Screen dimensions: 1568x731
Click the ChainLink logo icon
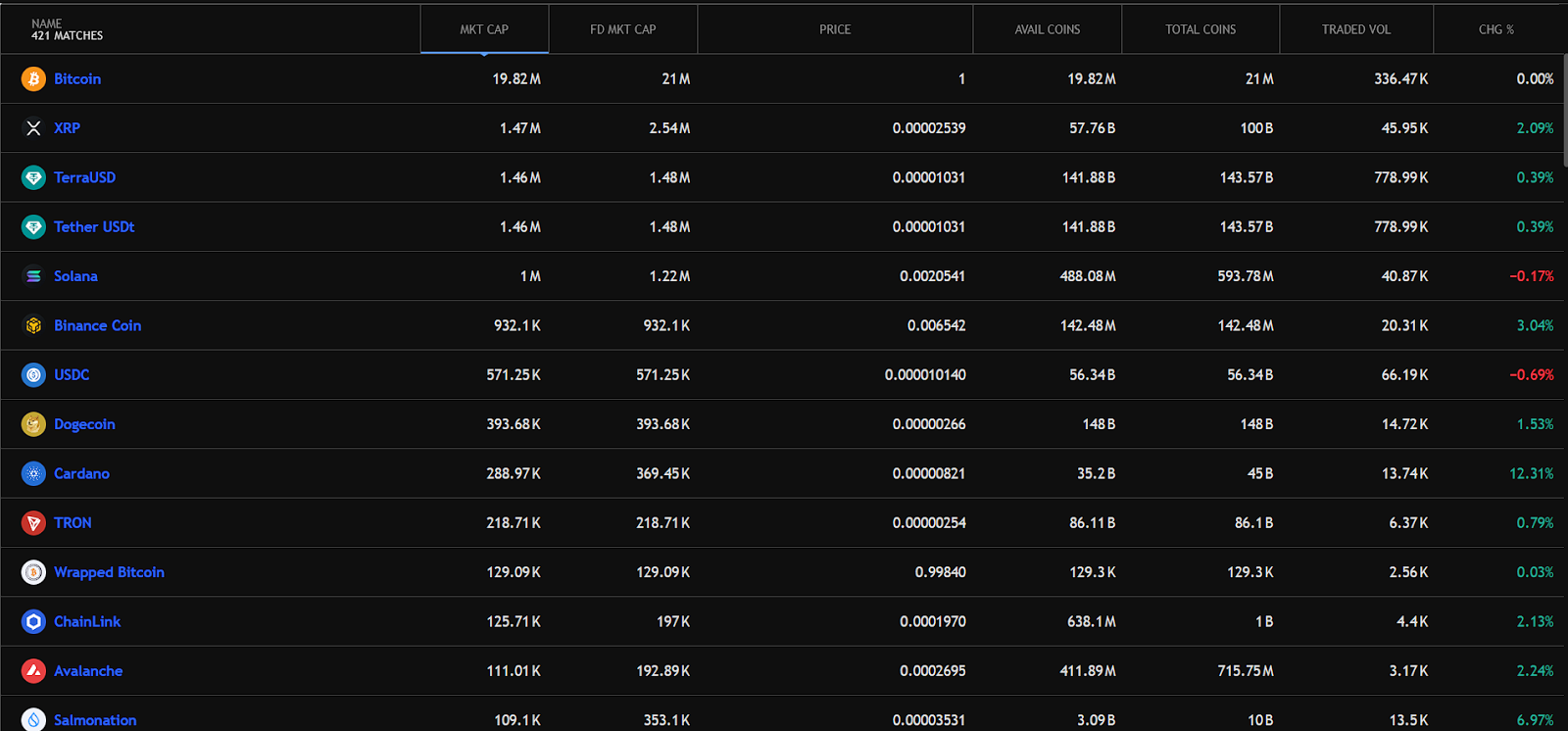pos(33,621)
